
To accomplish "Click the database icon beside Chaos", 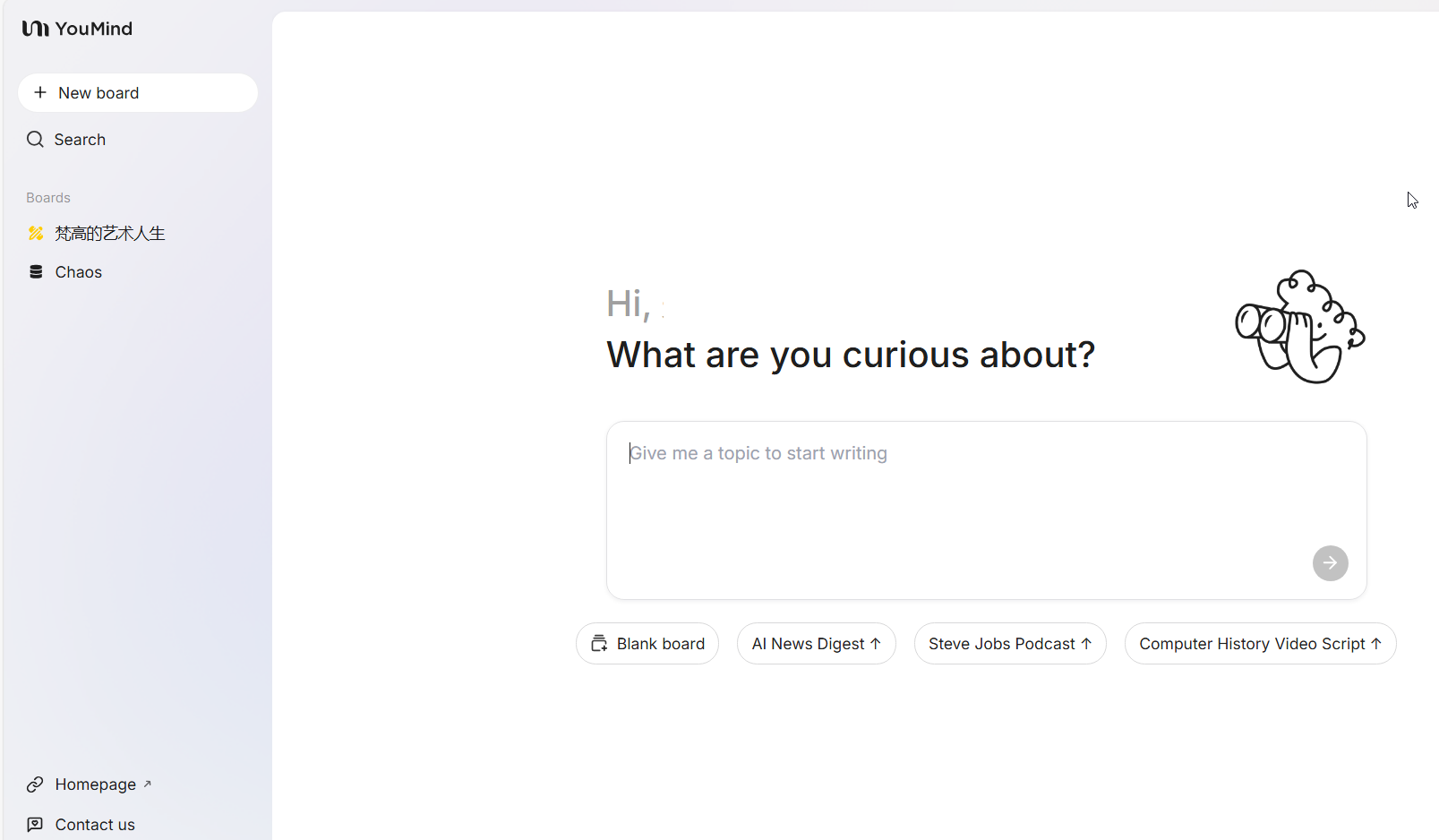I will (36, 271).
